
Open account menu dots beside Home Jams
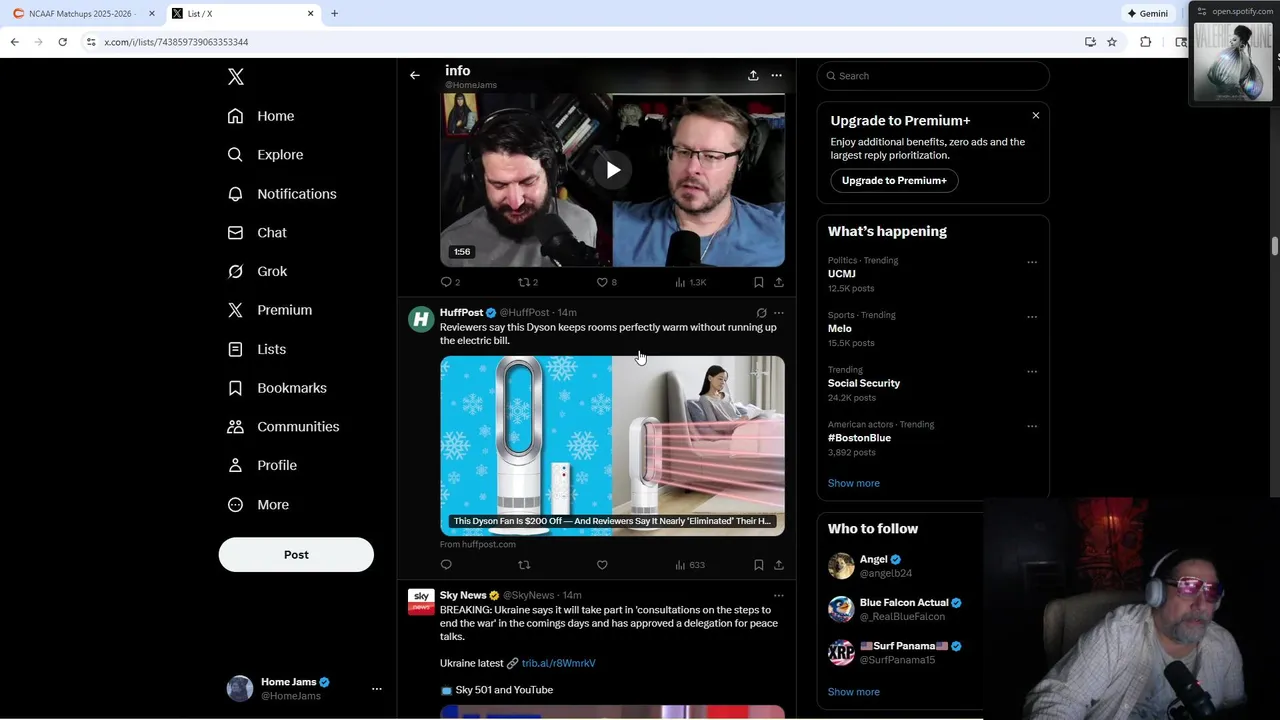377,689
